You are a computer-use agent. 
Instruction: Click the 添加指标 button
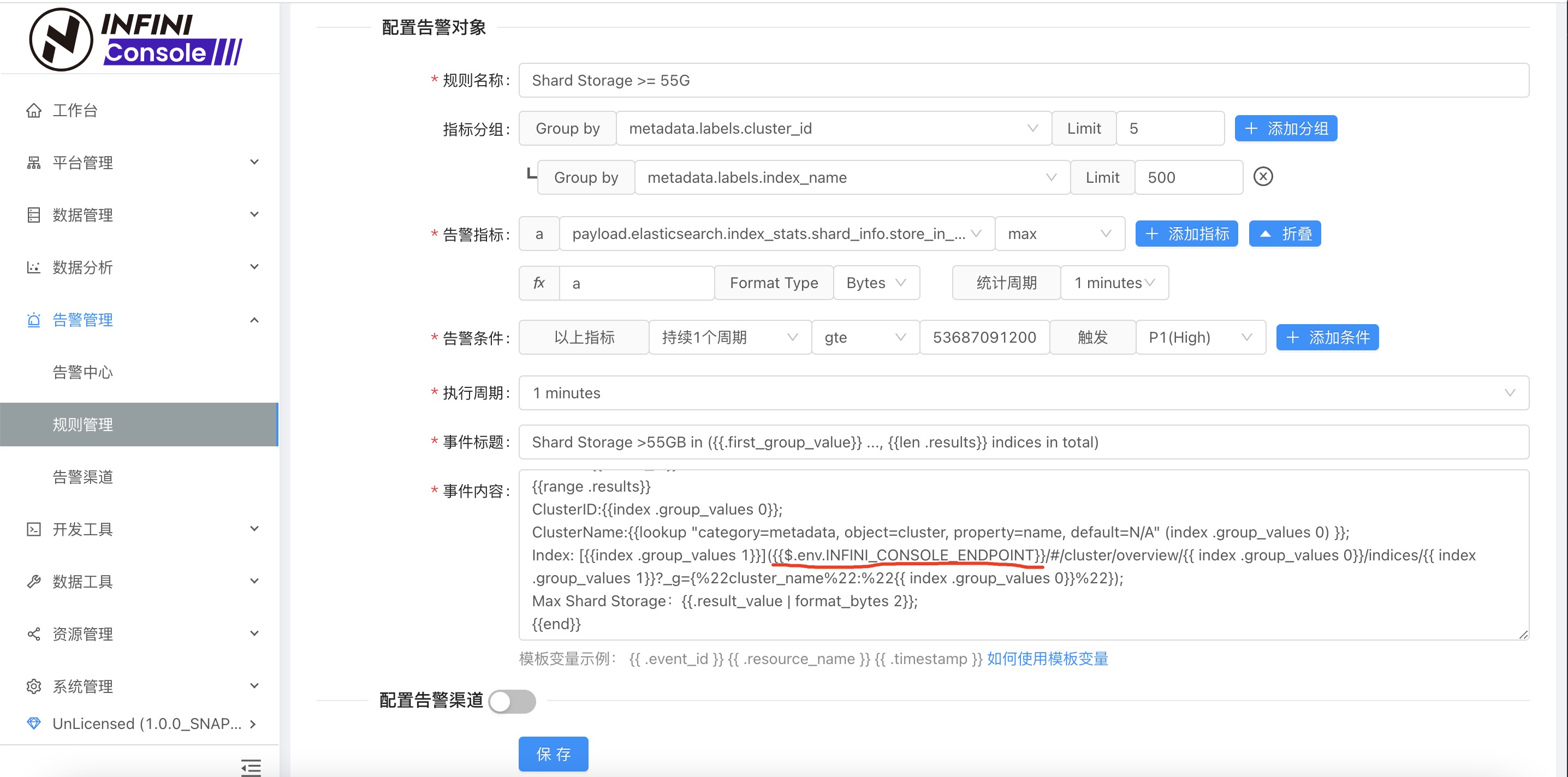click(x=1186, y=234)
